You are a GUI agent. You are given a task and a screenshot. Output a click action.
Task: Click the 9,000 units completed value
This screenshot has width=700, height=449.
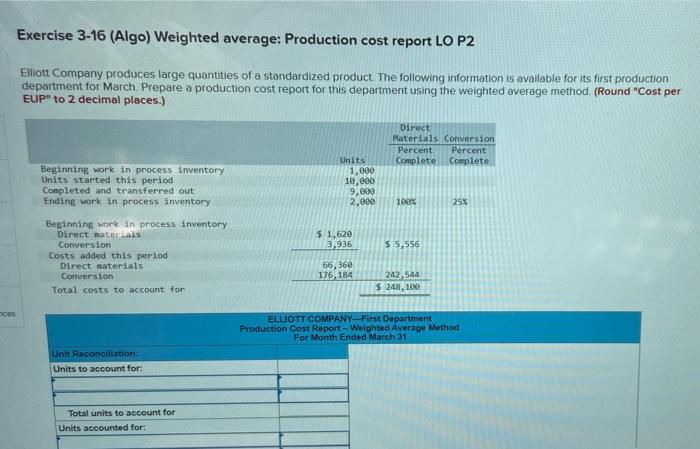pyautogui.click(x=362, y=191)
